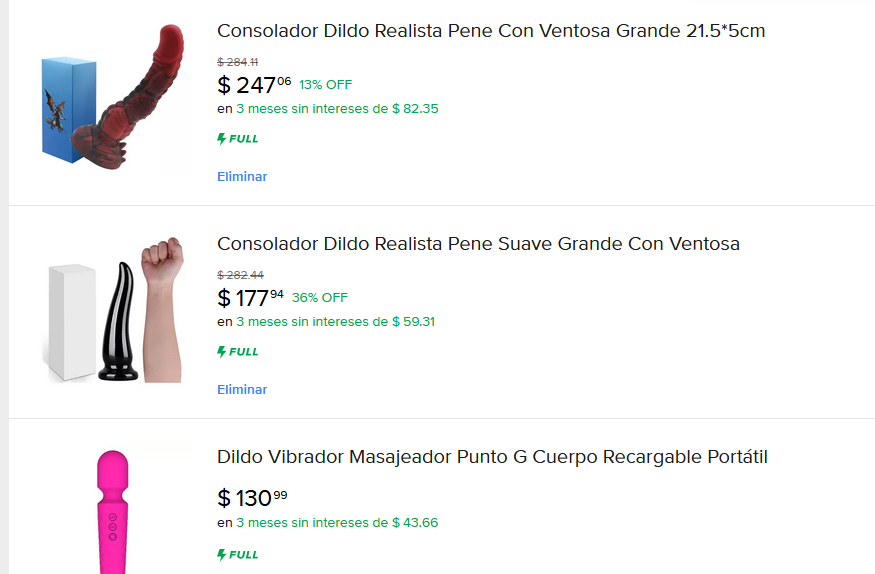Click the FULL badge on the Suave Grande item

238,352
